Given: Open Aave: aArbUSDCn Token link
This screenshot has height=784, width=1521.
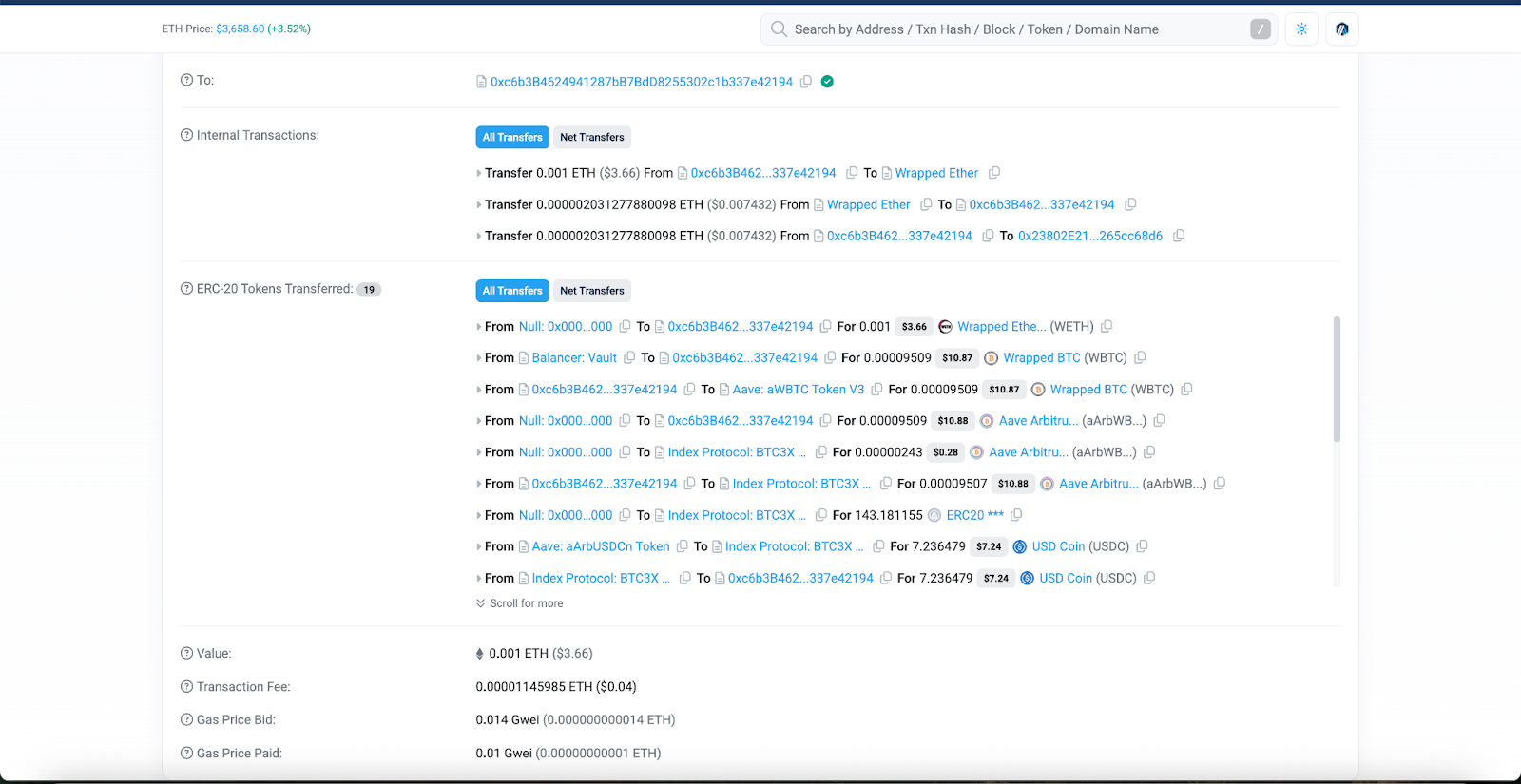Looking at the screenshot, I should (601, 546).
